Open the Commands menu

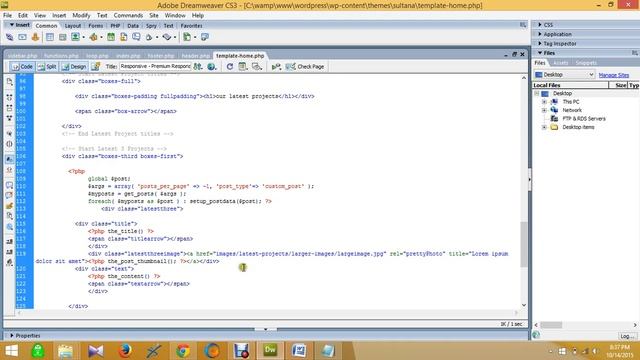[128, 16]
